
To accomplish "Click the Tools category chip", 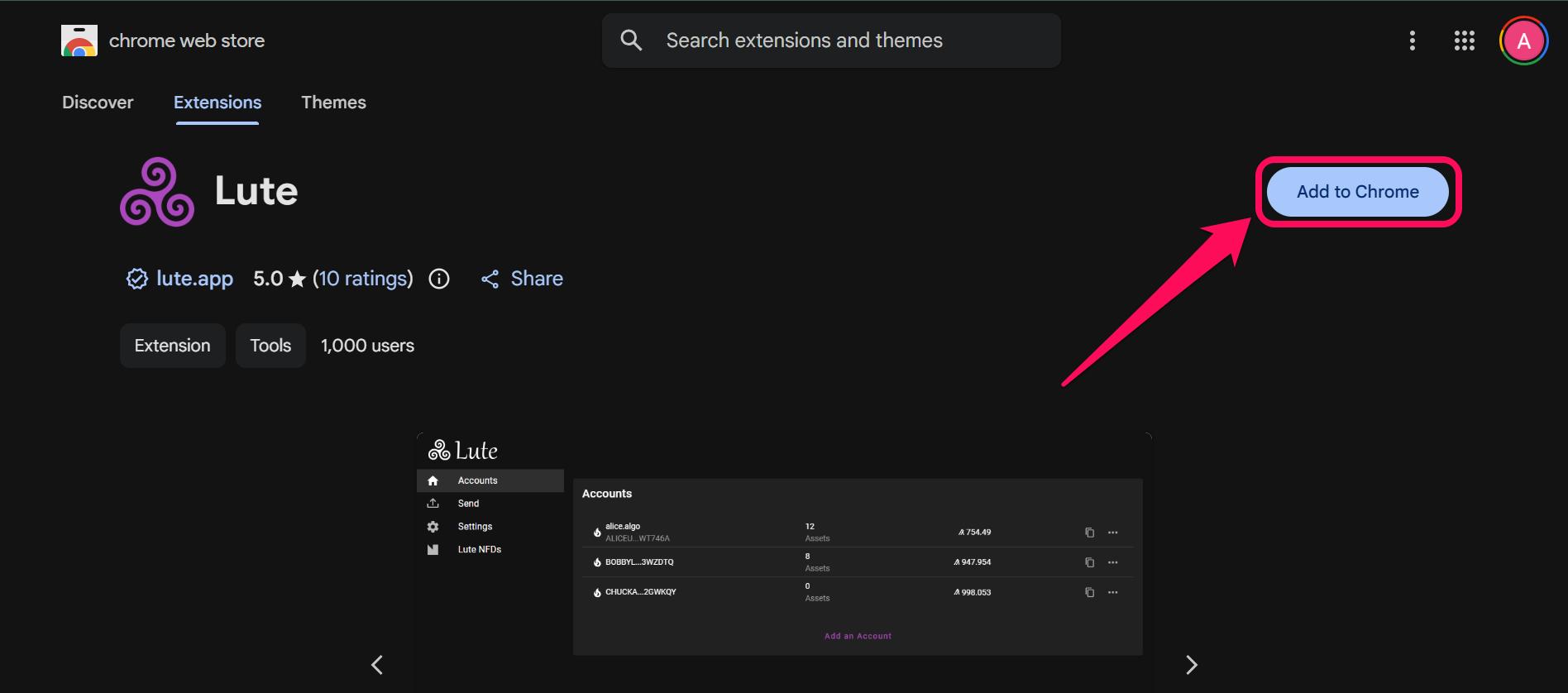I will pos(270,346).
